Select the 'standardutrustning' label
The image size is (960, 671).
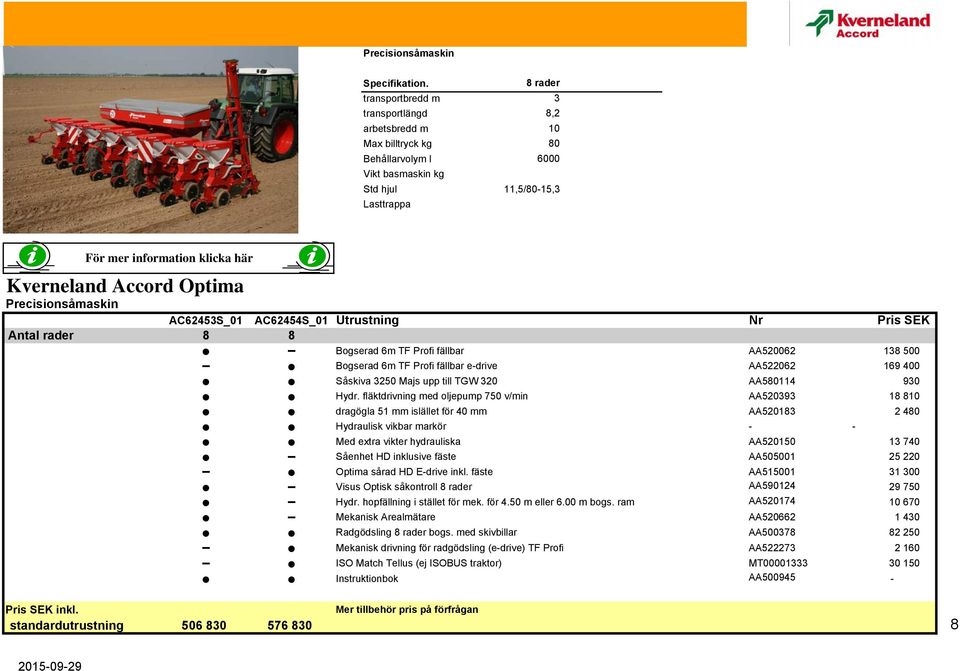(x=67, y=625)
